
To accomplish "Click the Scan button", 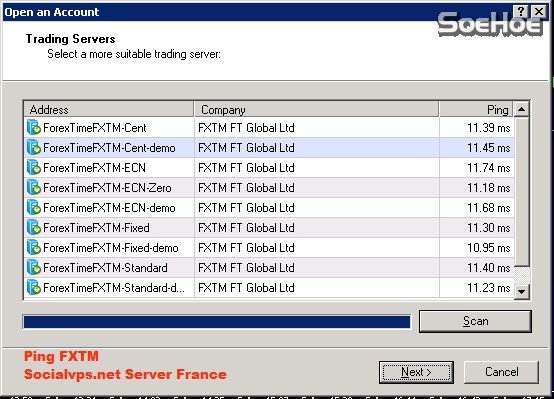I will coord(475,321).
